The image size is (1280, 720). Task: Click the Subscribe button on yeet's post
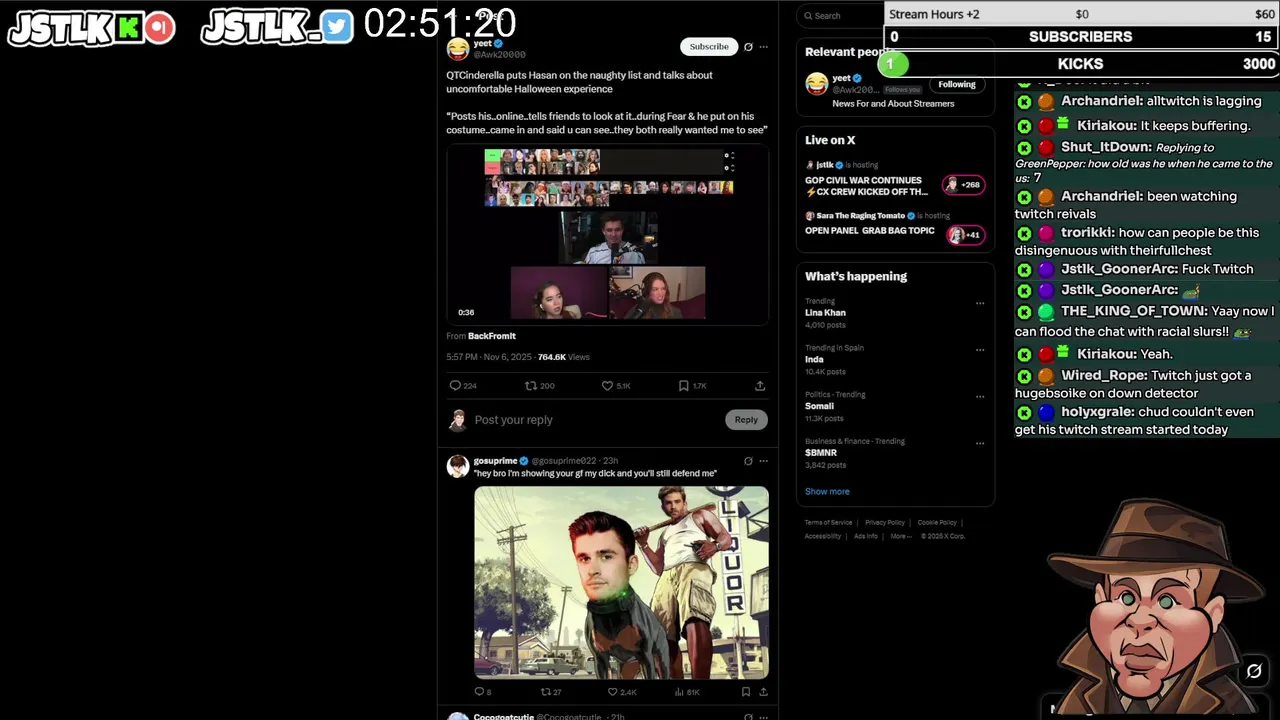(709, 47)
